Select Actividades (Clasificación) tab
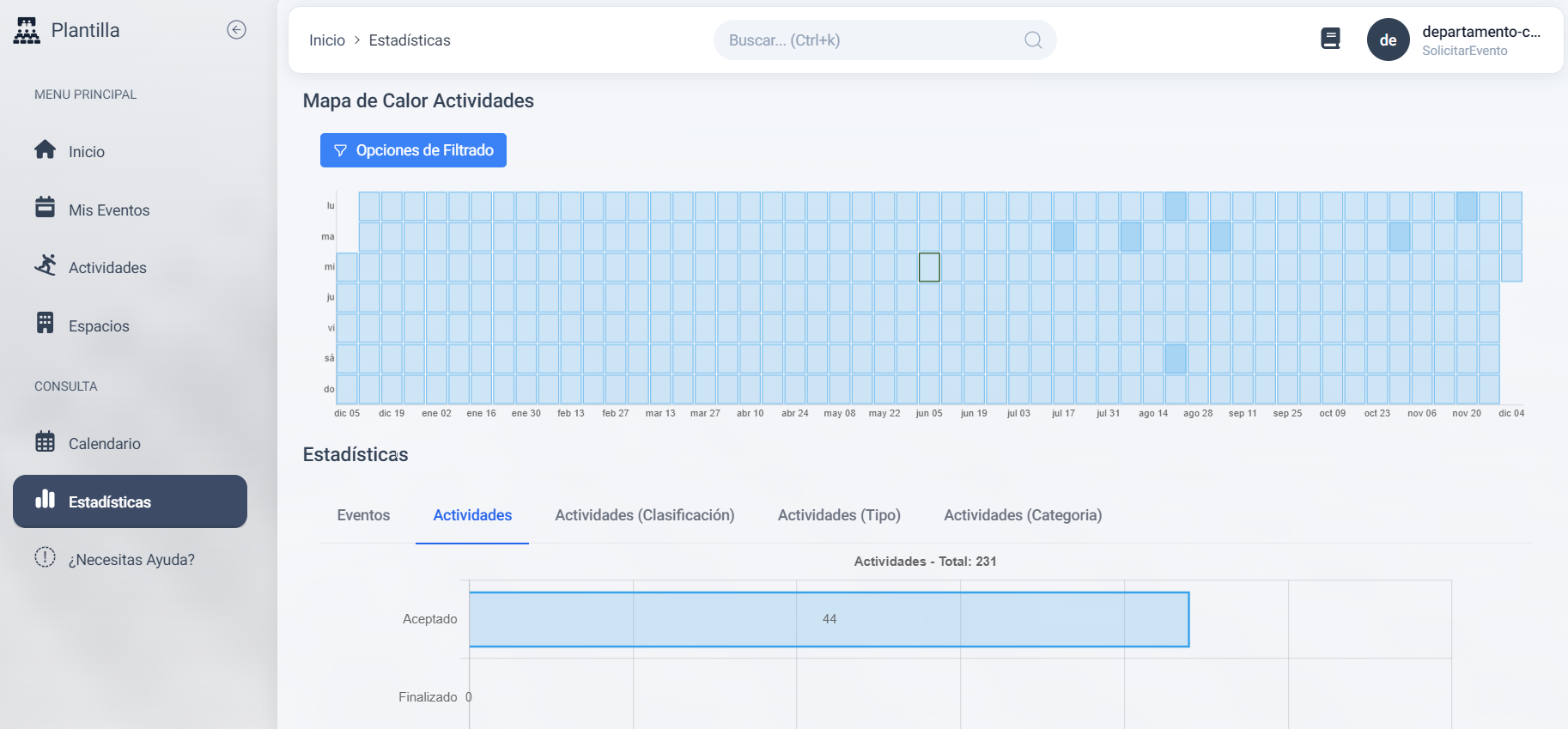 [644, 515]
